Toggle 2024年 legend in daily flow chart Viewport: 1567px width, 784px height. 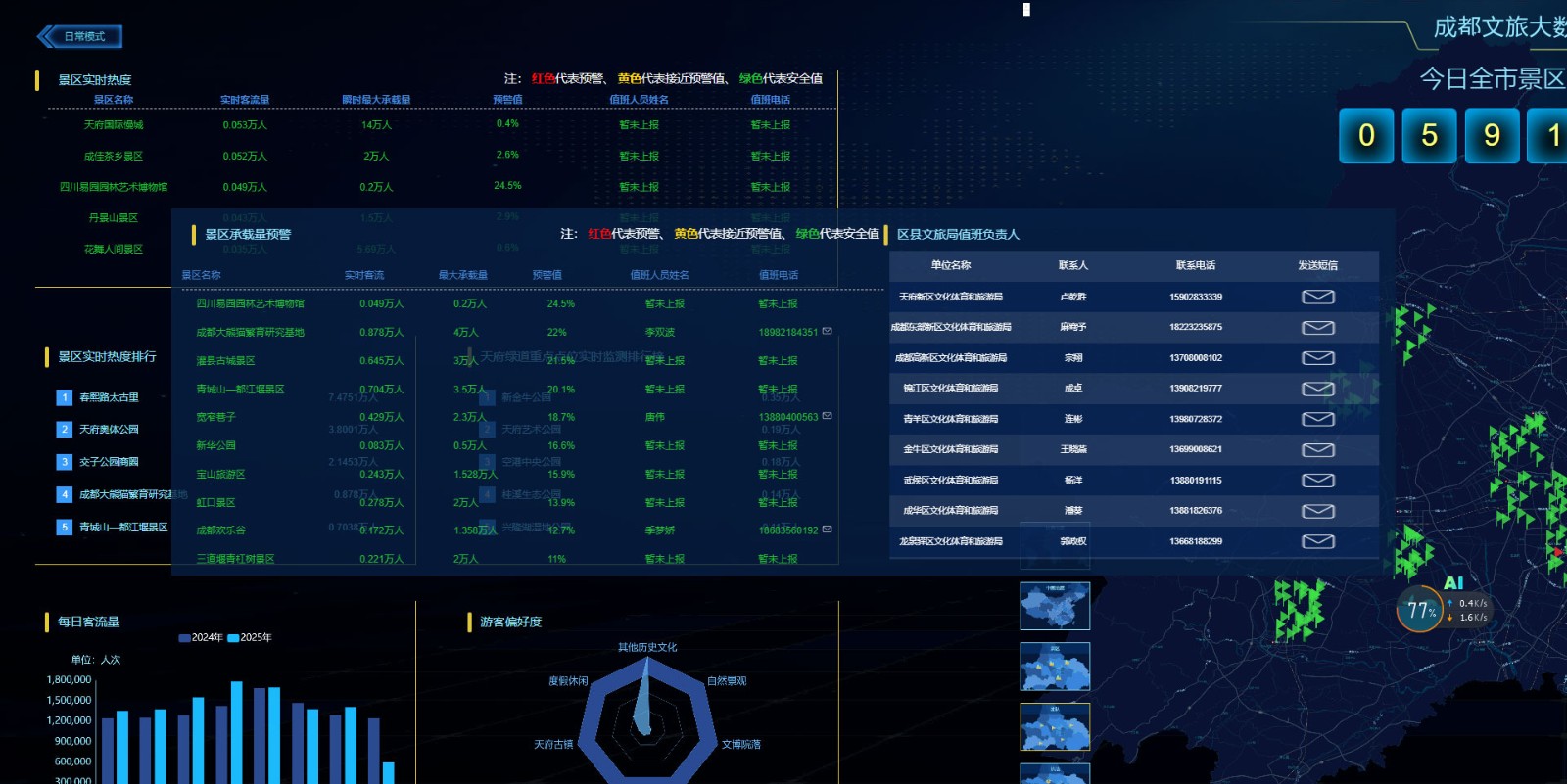point(201,638)
